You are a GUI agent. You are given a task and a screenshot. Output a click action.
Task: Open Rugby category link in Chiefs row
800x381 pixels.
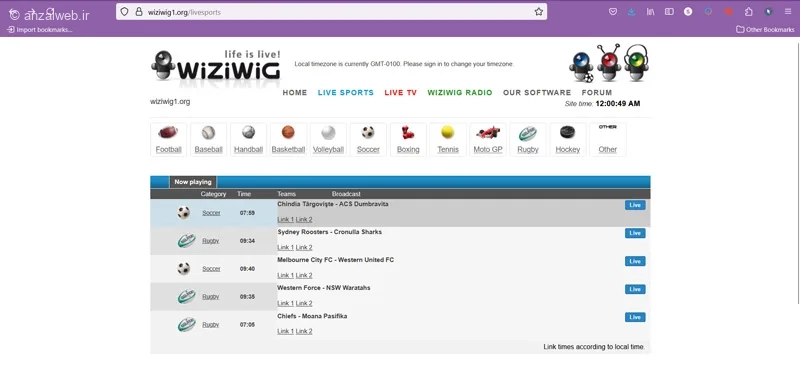[210, 325]
